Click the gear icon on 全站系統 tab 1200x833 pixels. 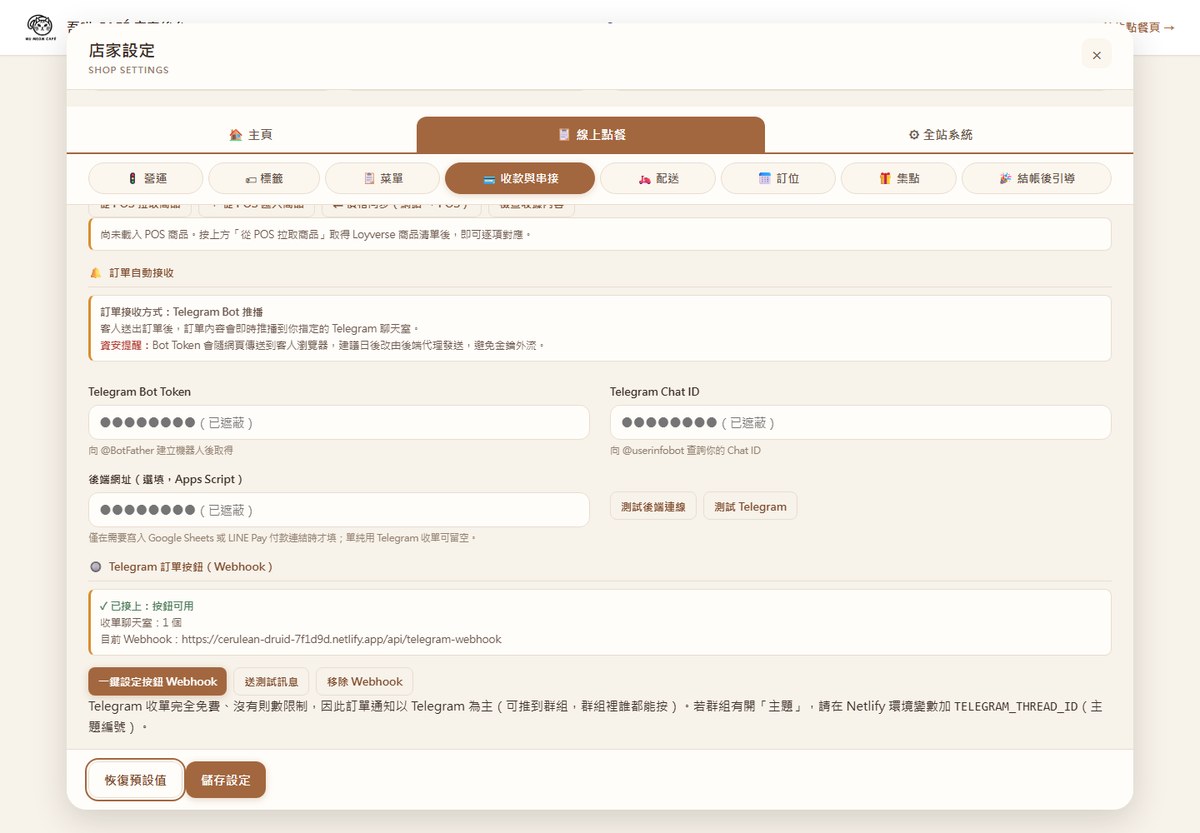click(x=914, y=135)
